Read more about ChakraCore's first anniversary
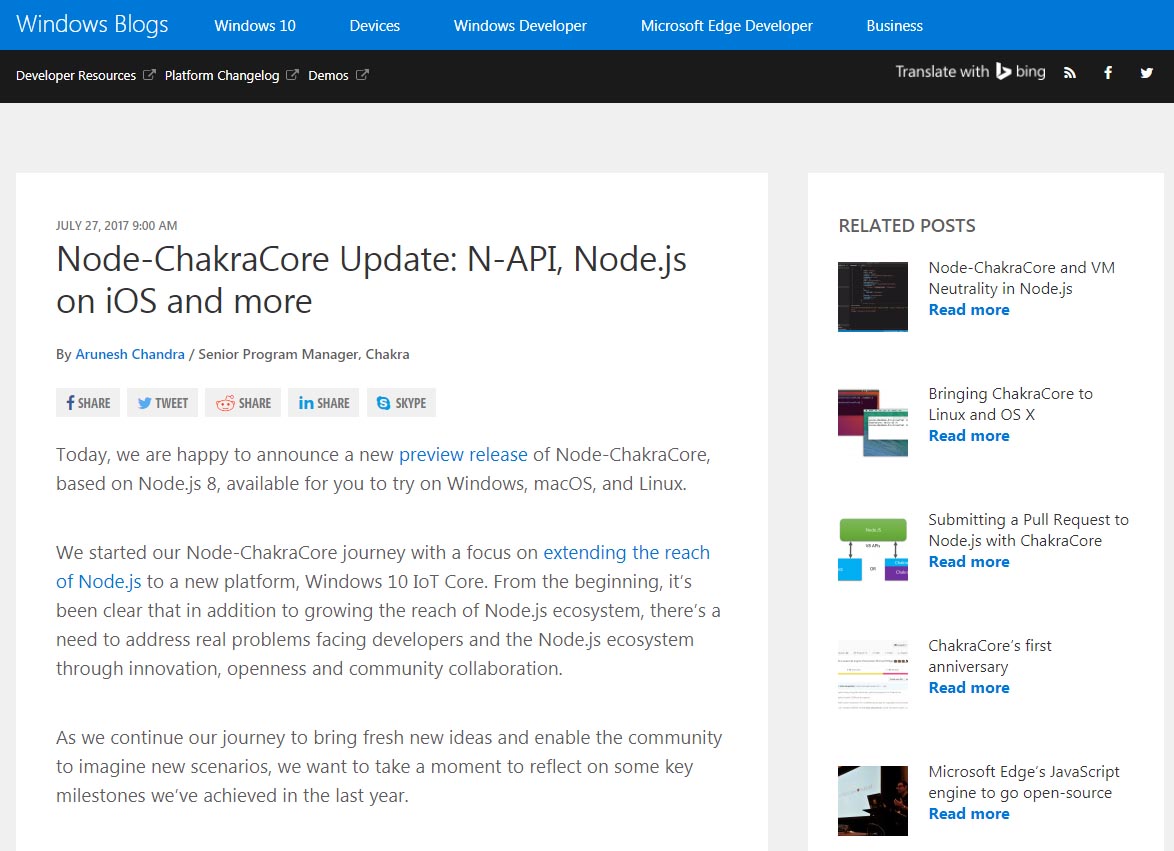This screenshot has height=851, width=1174. (x=968, y=687)
